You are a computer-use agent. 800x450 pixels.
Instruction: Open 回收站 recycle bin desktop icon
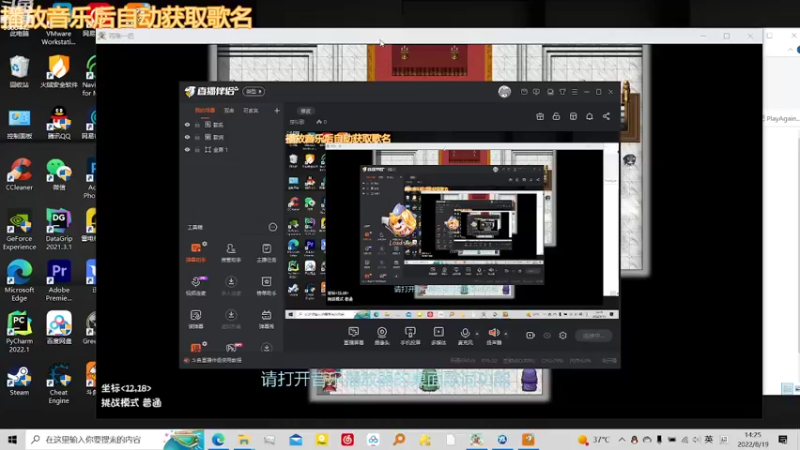[19, 71]
